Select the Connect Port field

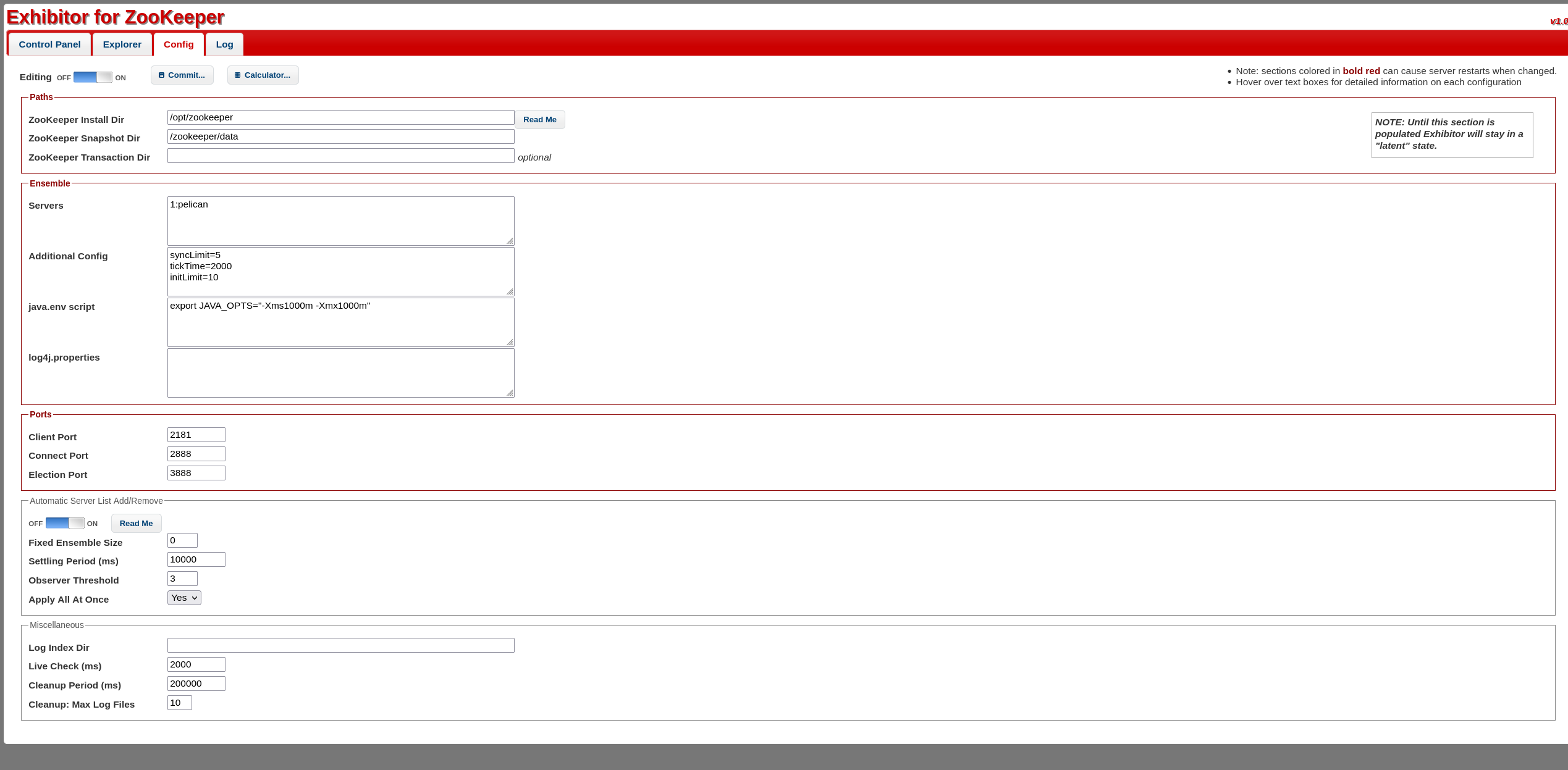(x=196, y=454)
